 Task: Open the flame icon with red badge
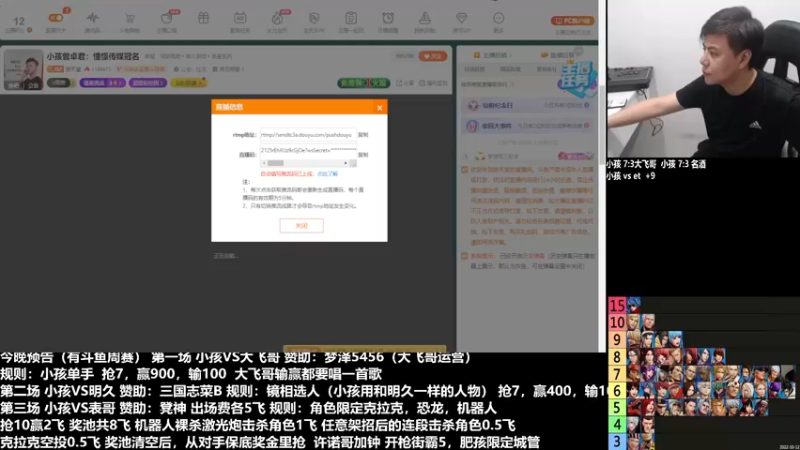point(277,18)
